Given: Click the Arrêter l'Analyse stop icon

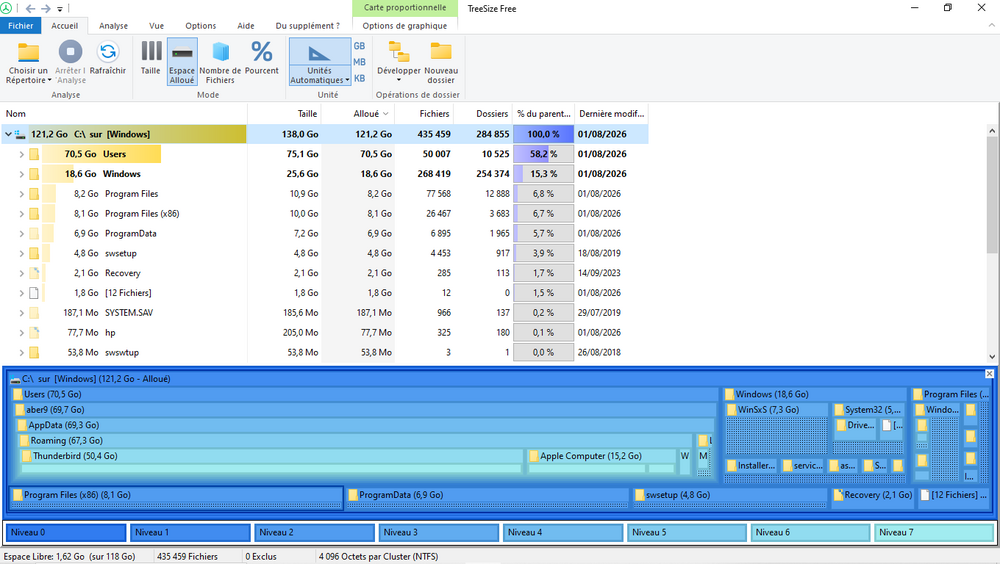Looking at the screenshot, I should [70, 52].
